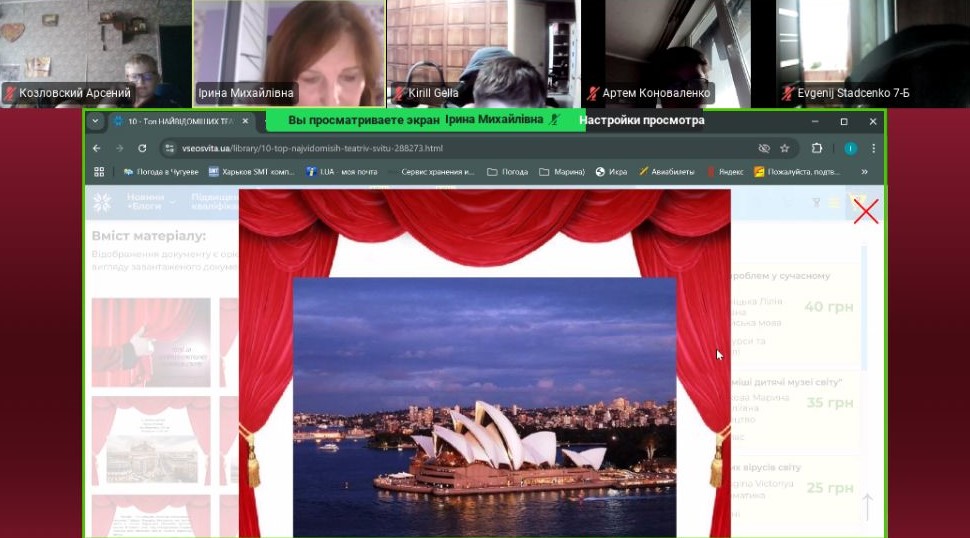Screen dimensions: 970x538
Task: Bookmark this page with star icon
Action: 784,148
